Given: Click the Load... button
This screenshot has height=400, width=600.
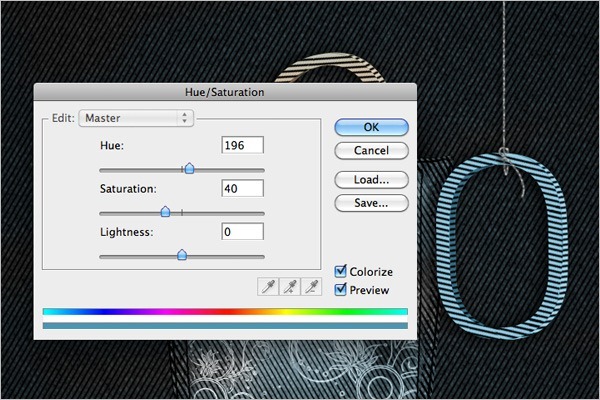Looking at the screenshot, I should click(371, 180).
